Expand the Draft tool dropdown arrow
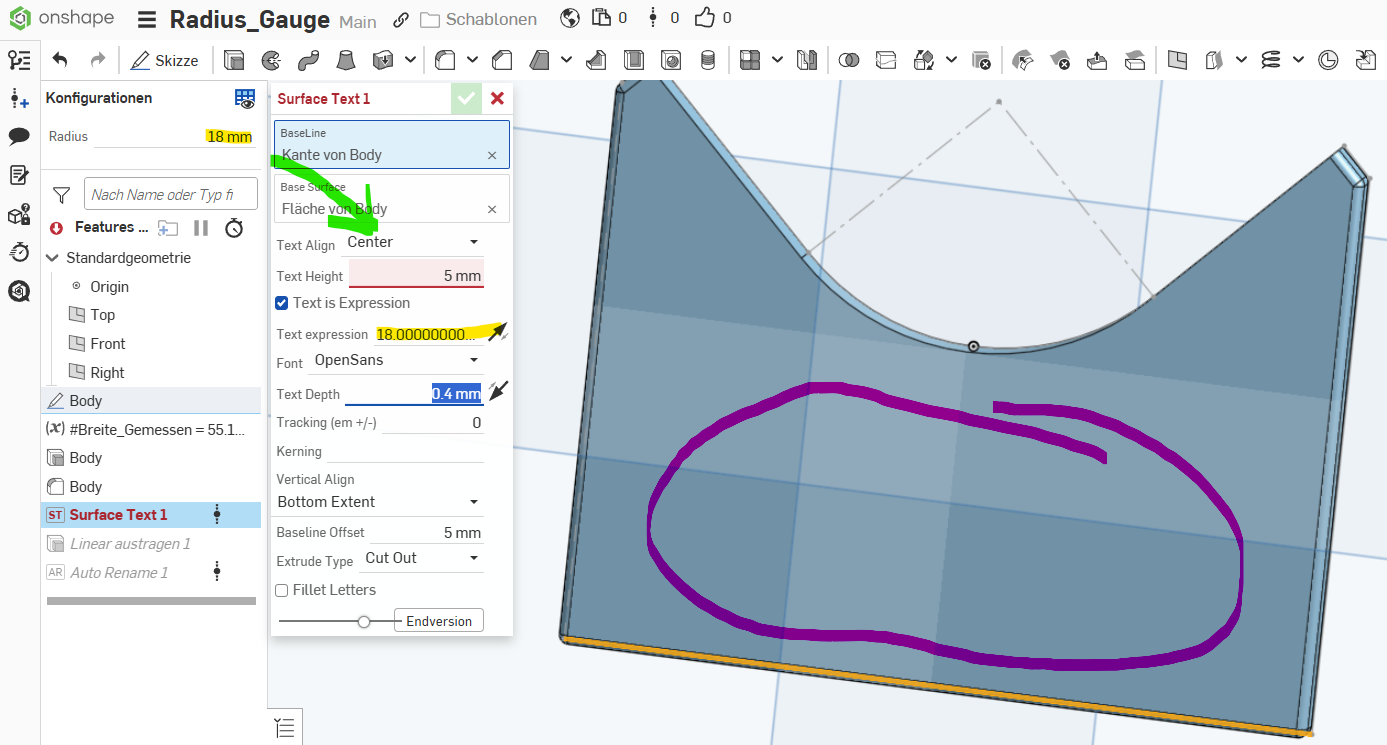 [x=566, y=60]
